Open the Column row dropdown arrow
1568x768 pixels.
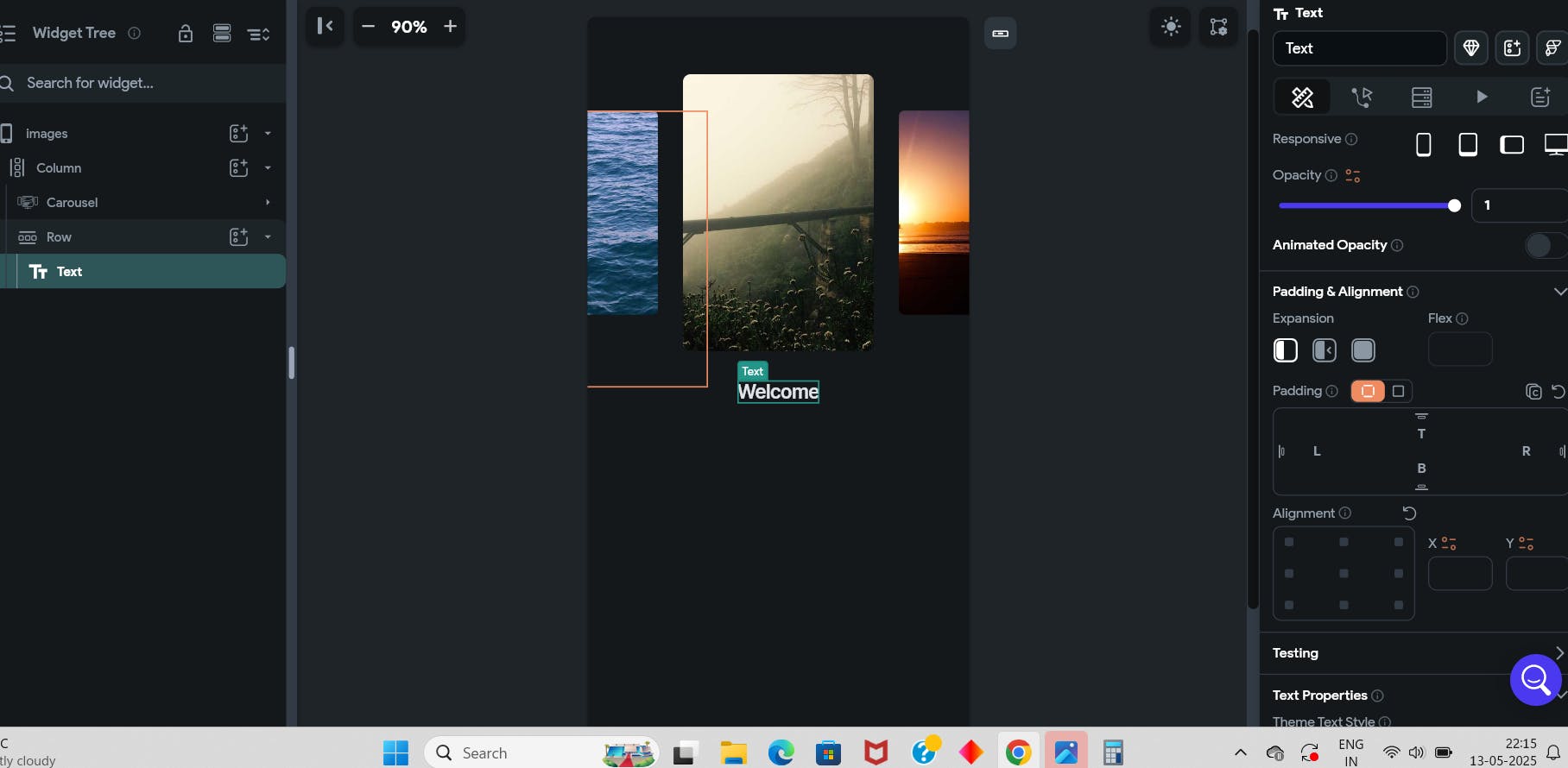pos(268,168)
